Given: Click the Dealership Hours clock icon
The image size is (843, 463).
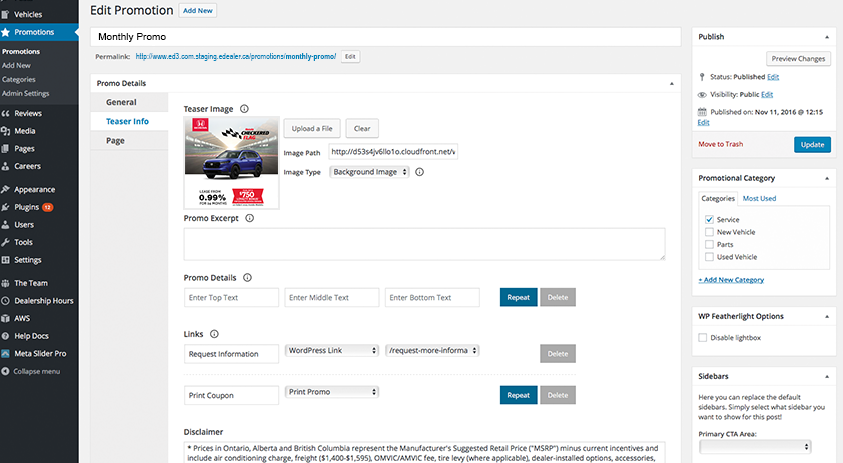Looking at the screenshot, I should click(x=5, y=301).
